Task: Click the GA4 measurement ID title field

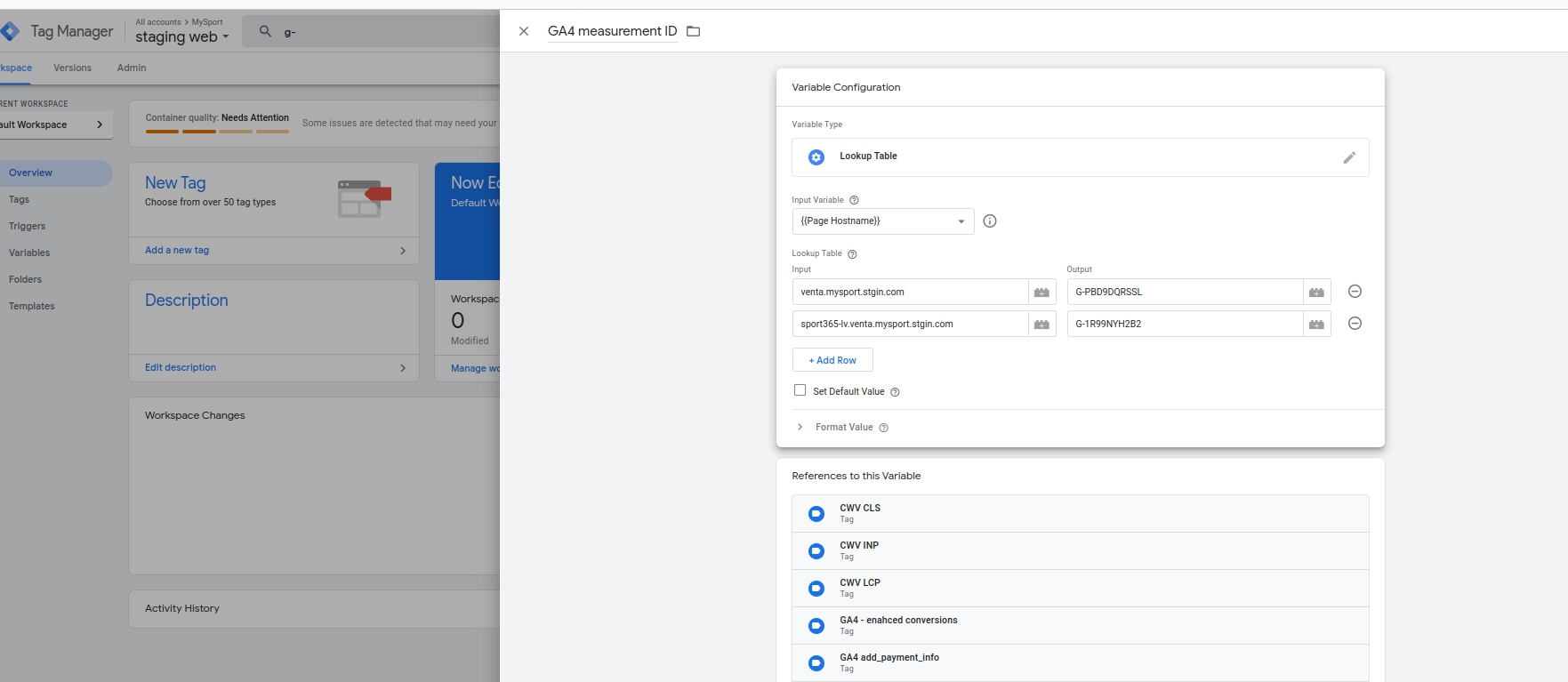Action: point(612,31)
